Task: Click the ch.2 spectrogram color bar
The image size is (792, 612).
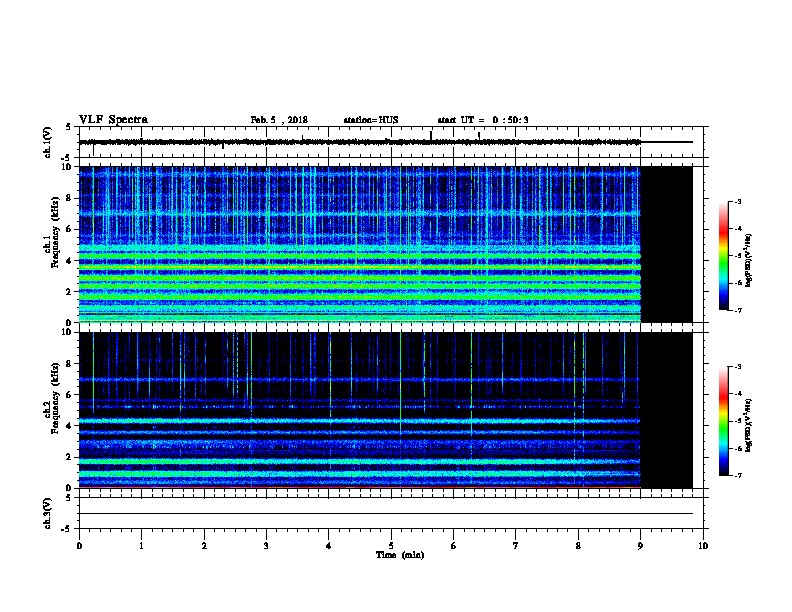Action: click(723, 421)
